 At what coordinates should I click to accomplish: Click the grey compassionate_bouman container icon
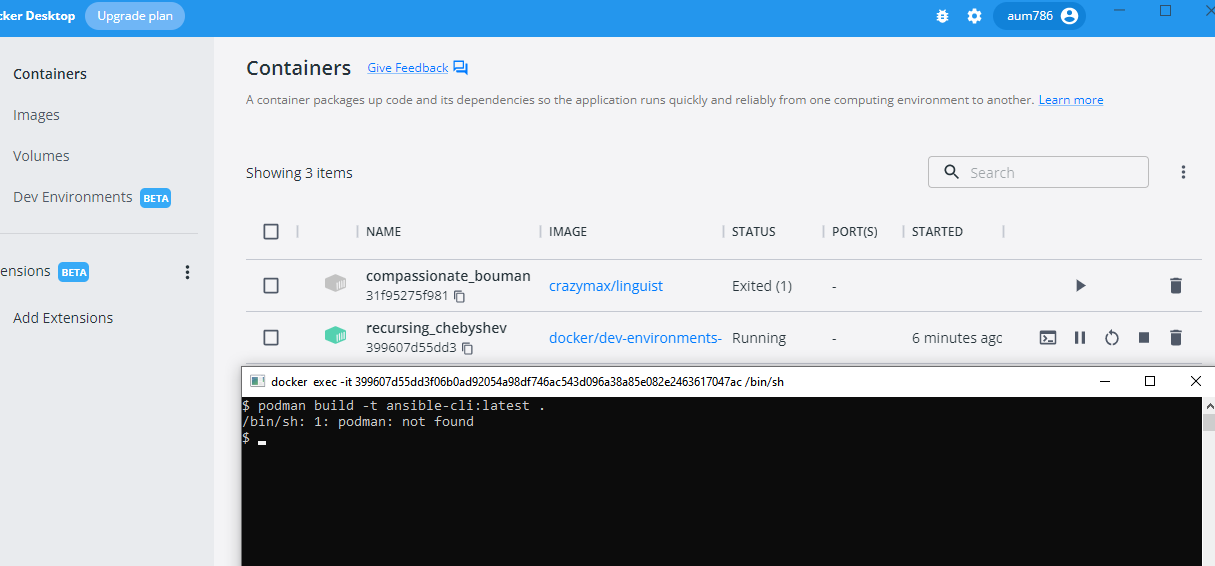[x=336, y=284]
